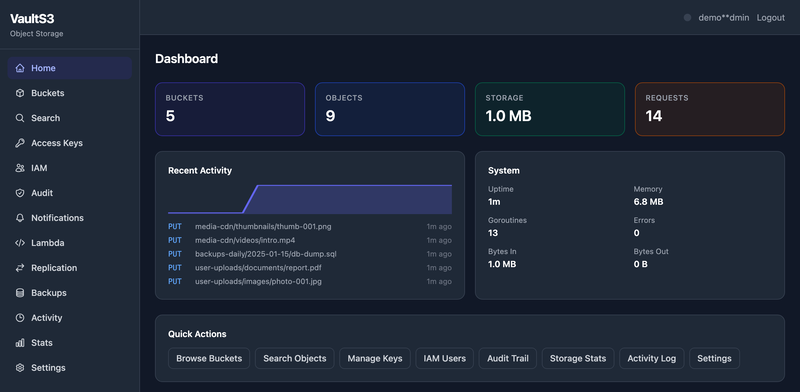Open the Home menu label
This screenshot has width=800, height=392.
pyautogui.click(x=43, y=68)
